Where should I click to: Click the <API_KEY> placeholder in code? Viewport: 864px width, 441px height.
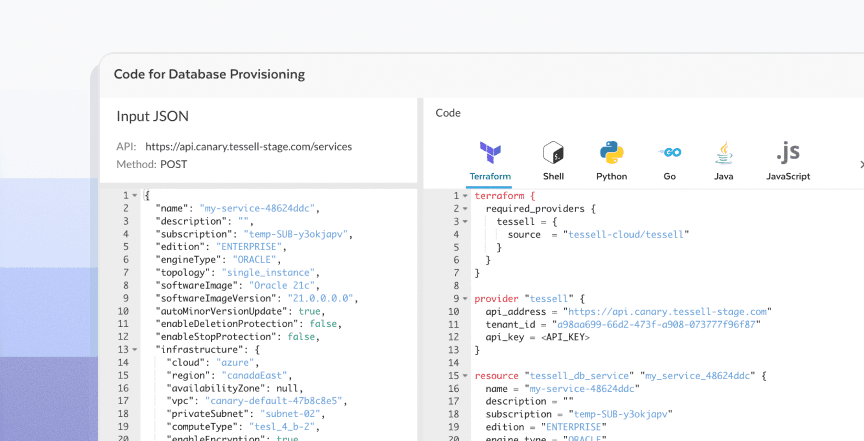click(x=565, y=337)
